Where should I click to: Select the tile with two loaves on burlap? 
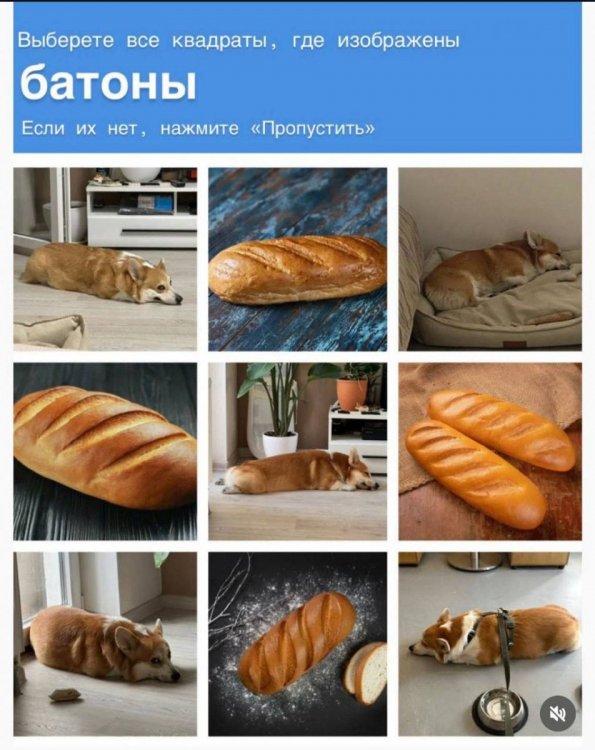[x=490, y=451]
